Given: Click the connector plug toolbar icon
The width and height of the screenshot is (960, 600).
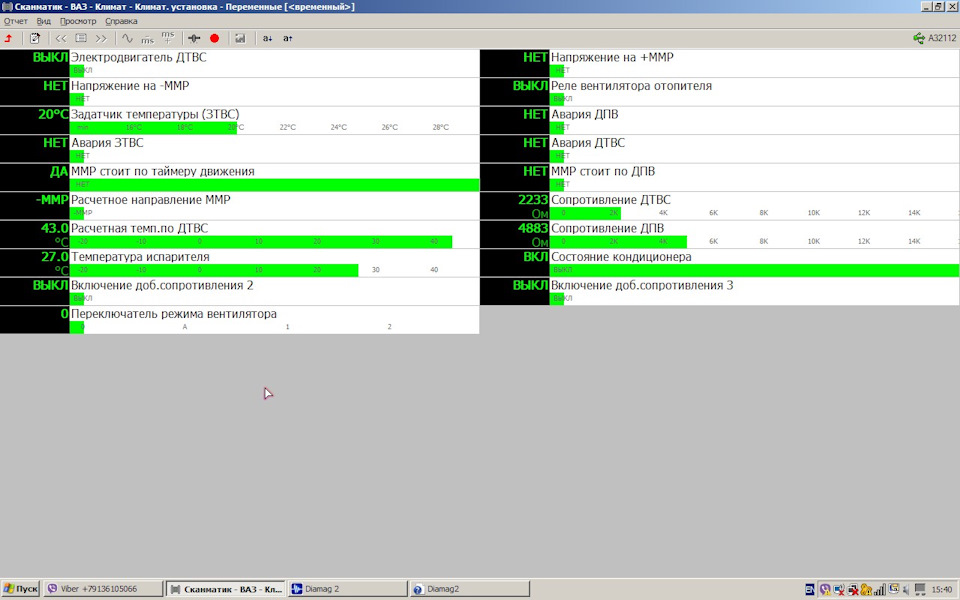Looking at the screenshot, I should [194, 39].
